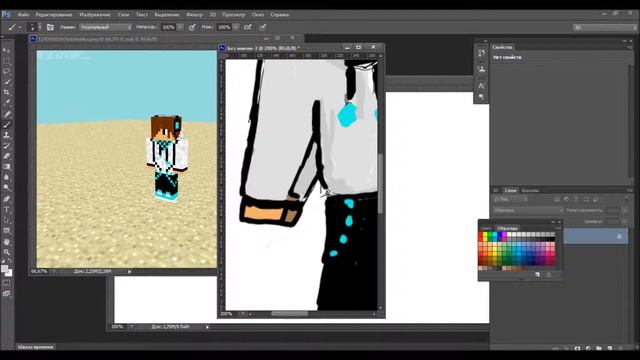The image size is (640, 360).
Task: Select the Hand tool
Action: click(x=7, y=242)
